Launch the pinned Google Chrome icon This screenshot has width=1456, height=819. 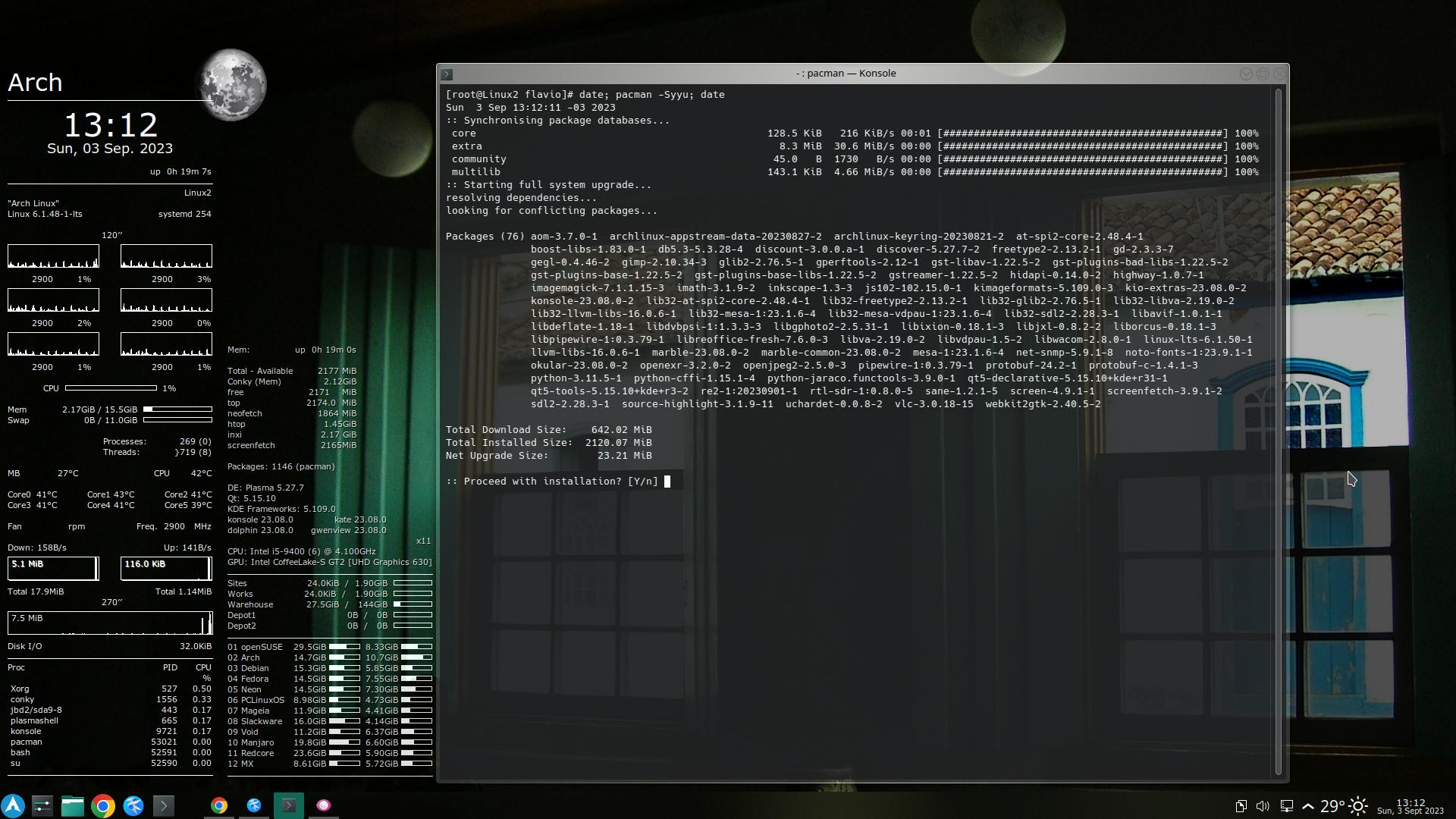(x=103, y=805)
